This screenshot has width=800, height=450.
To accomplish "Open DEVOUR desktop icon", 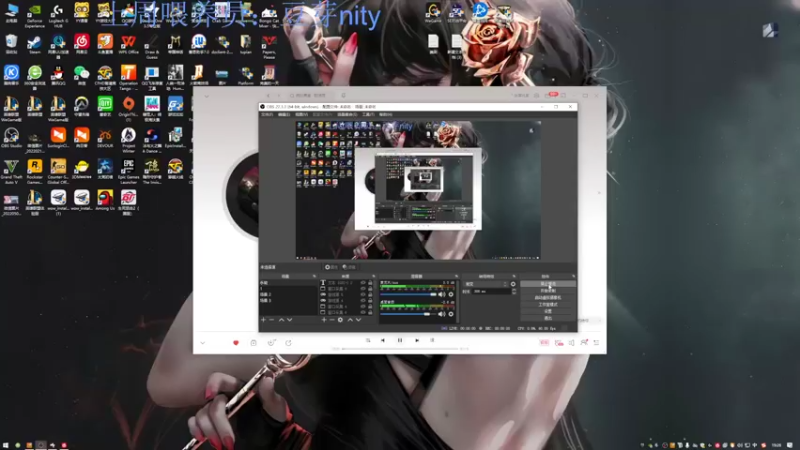I will [105, 138].
